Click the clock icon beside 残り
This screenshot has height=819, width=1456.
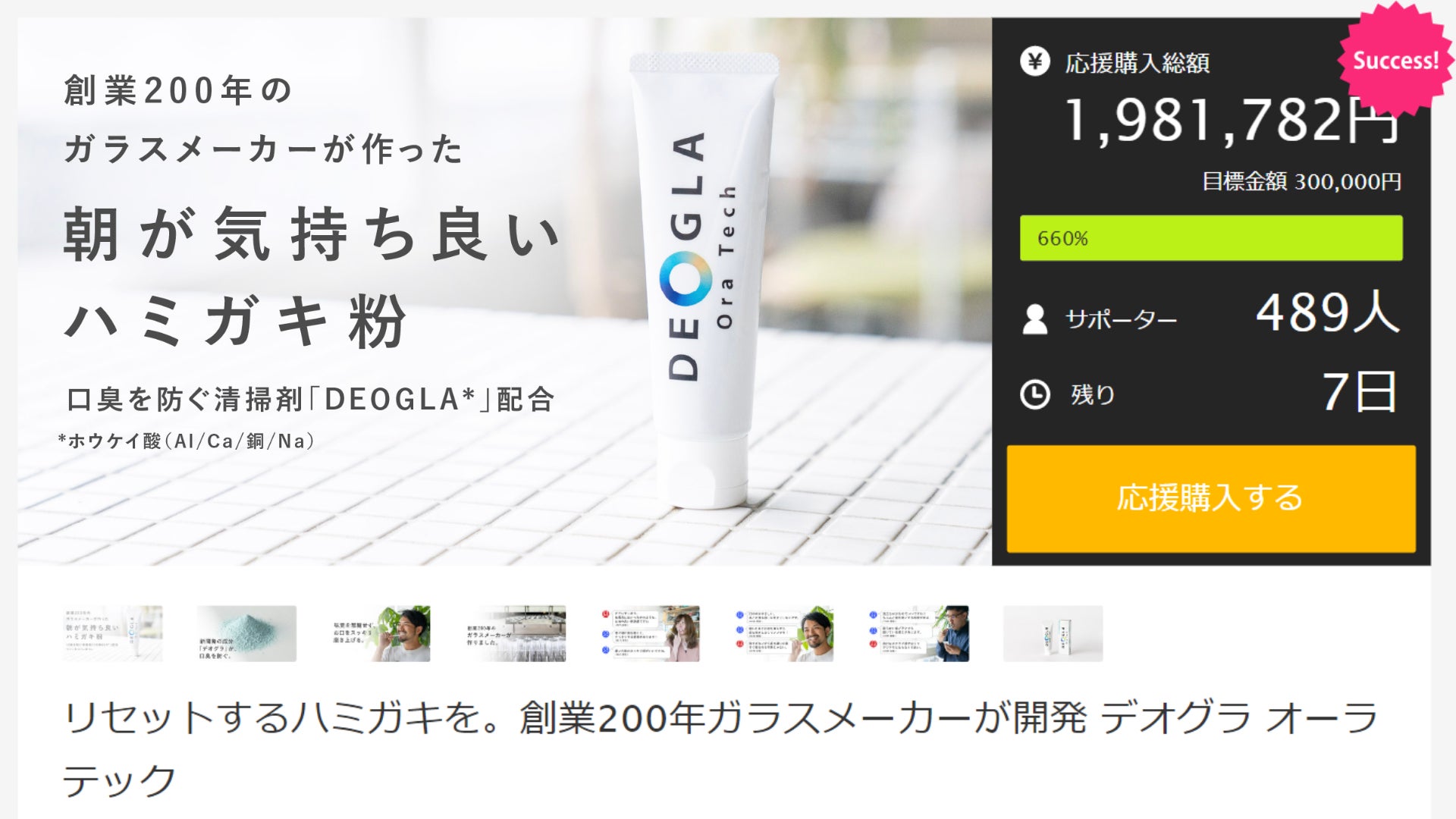(x=1034, y=394)
